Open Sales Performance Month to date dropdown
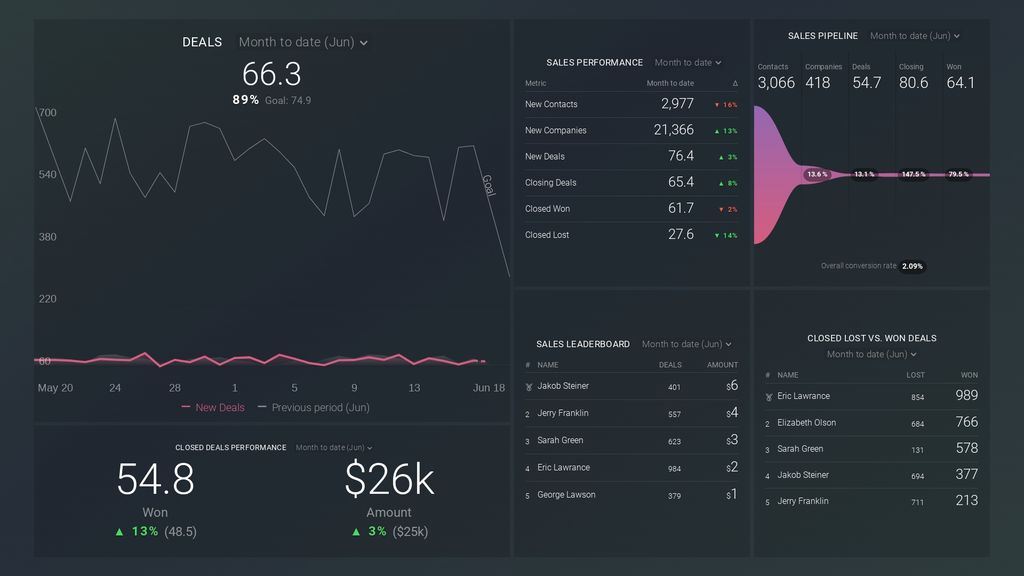The width and height of the screenshot is (1024, 576). [688, 62]
